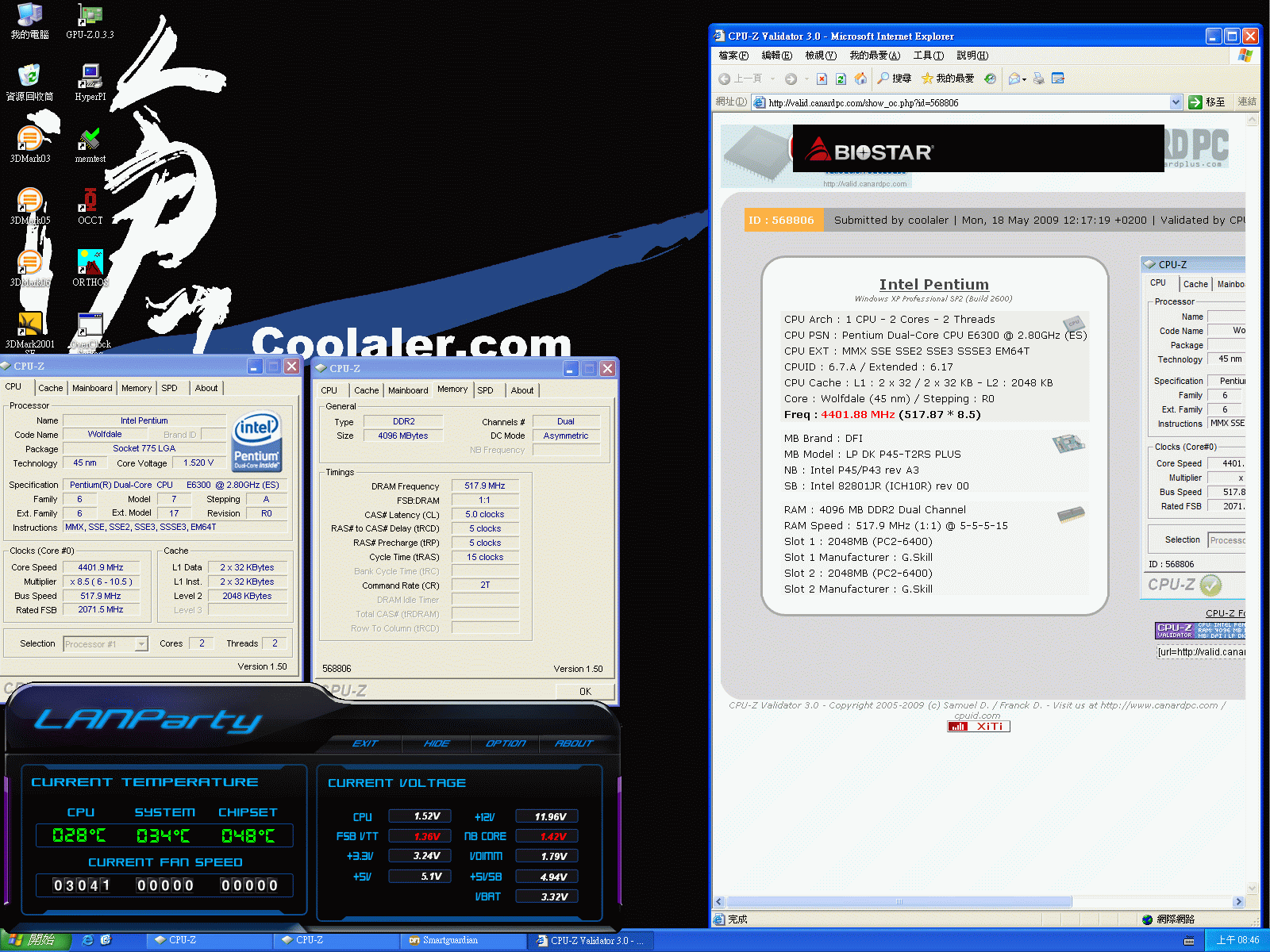1270x952 pixels.
Task: Click the IE Print toolbar icon
Action: click(1038, 79)
